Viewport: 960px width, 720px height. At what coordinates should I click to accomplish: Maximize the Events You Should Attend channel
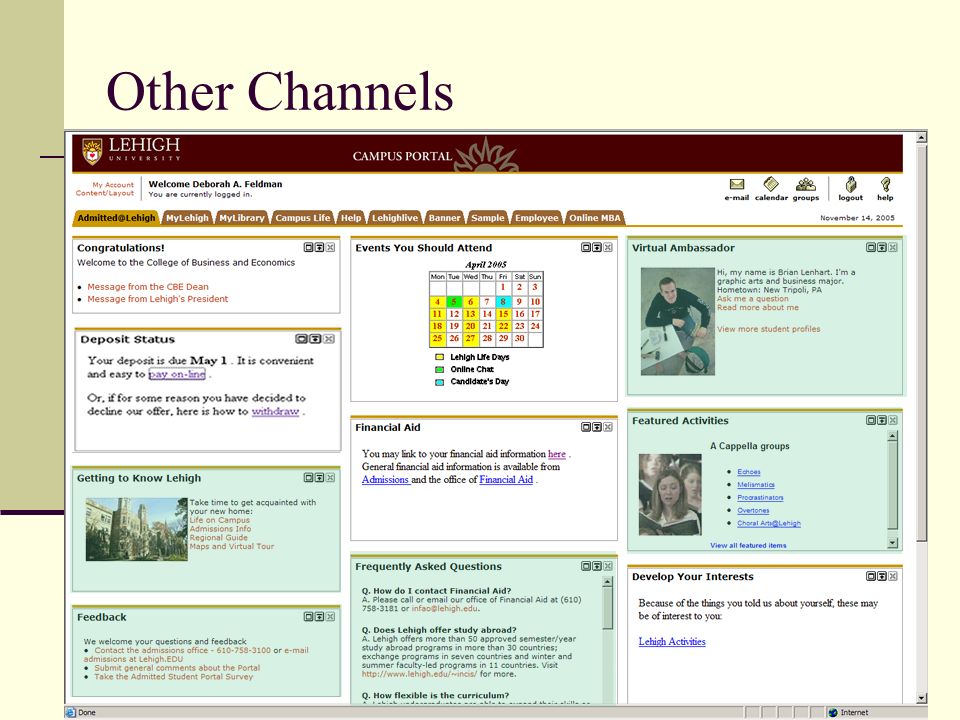point(586,247)
